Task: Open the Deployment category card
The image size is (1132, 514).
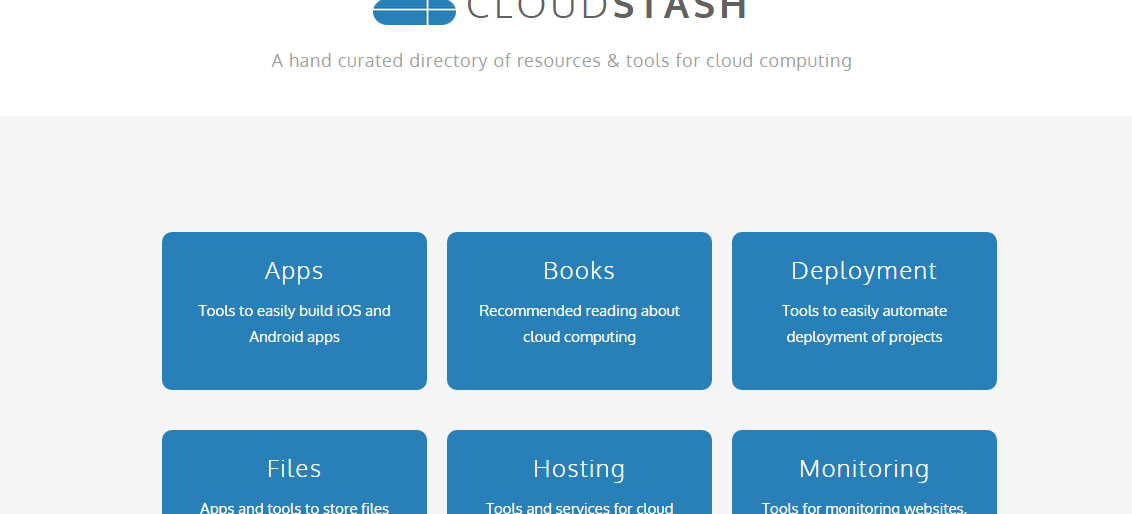Action: click(864, 310)
